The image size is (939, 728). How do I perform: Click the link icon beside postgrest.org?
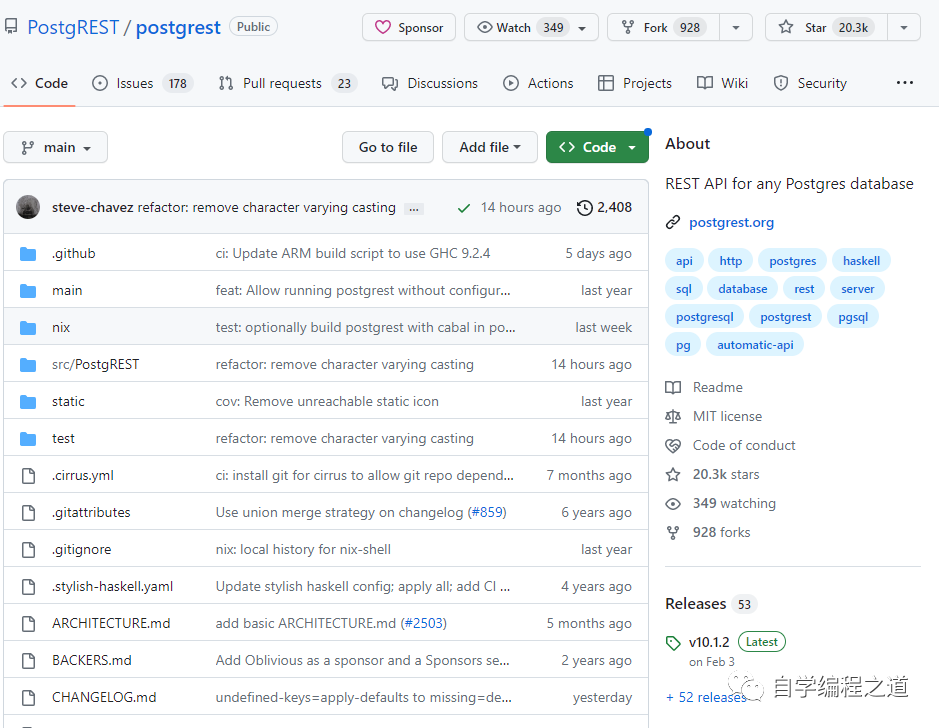pyautogui.click(x=673, y=223)
